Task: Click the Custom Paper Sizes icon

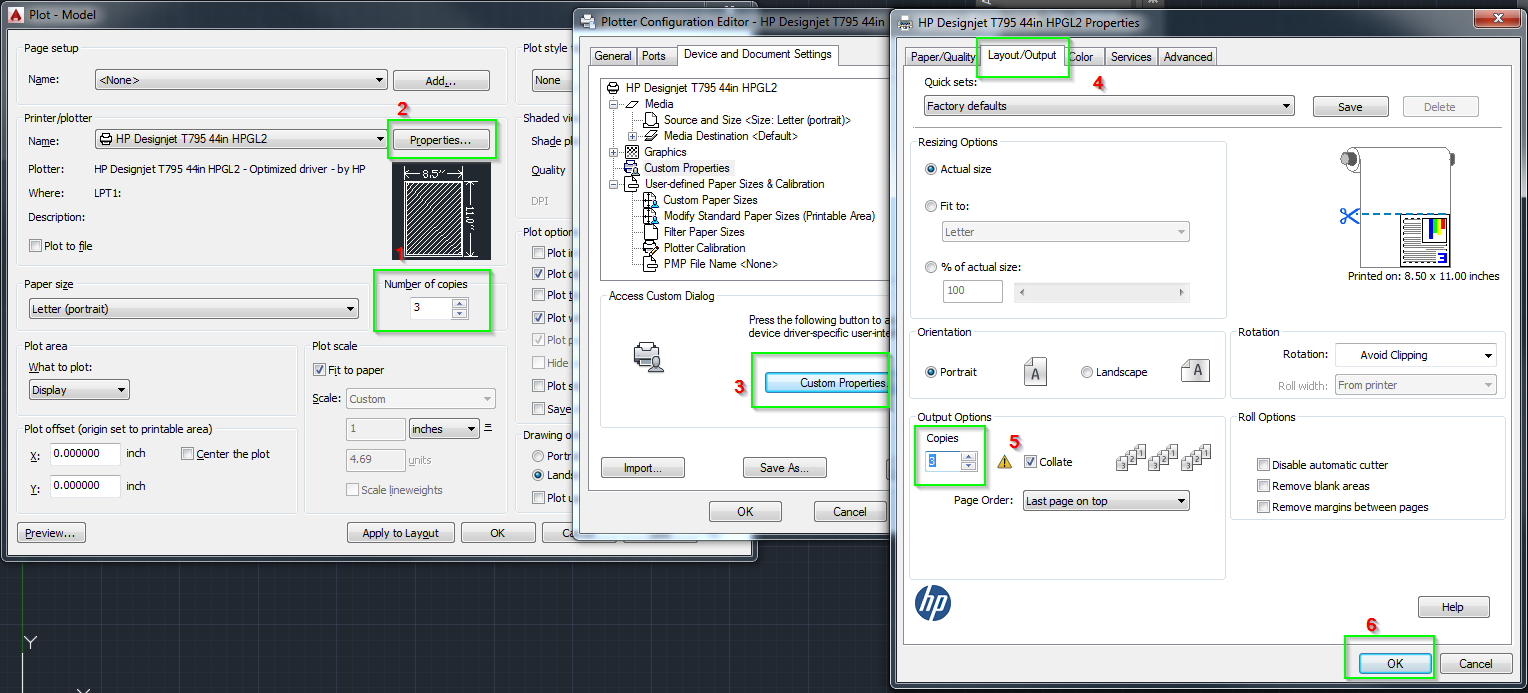Action: click(652, 200)
